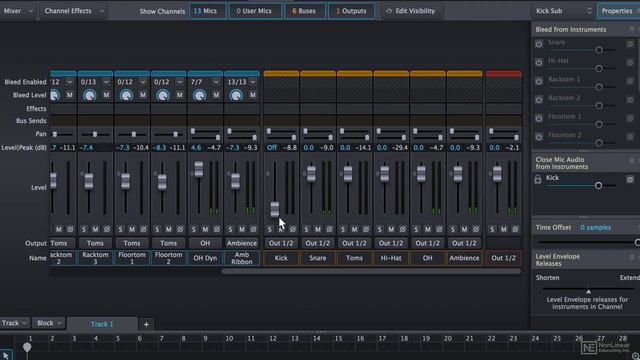The width and height of the screenshot is (640, 360).
Task: Select the arrow pointer tool in timeline
Action: [x=6, y=356]
